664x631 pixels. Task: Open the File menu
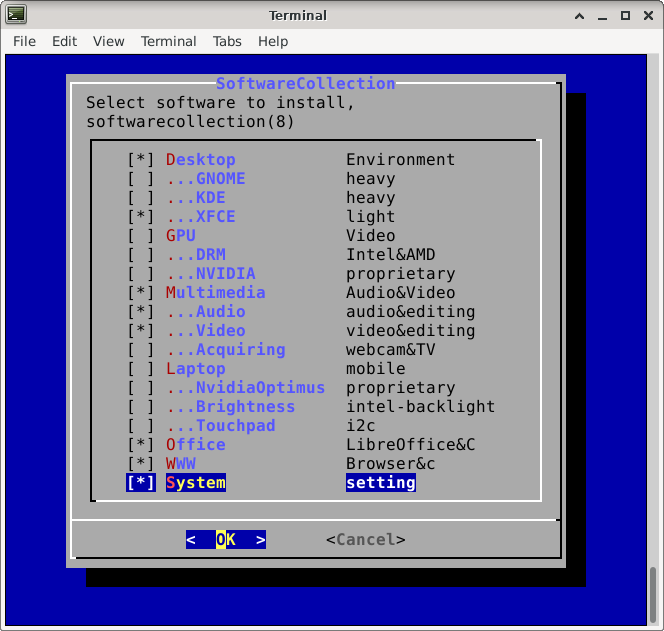coord(24,41)
